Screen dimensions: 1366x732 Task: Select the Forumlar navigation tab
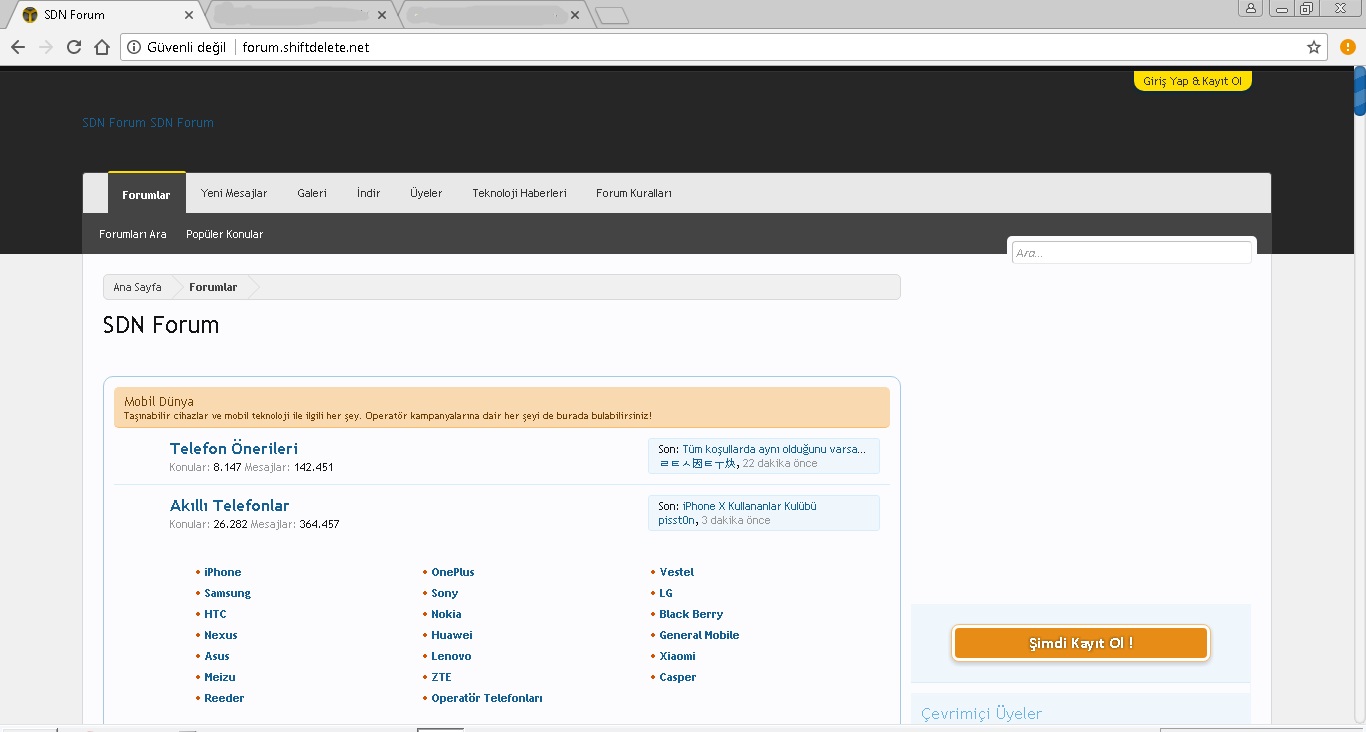(x=146, y=194)
